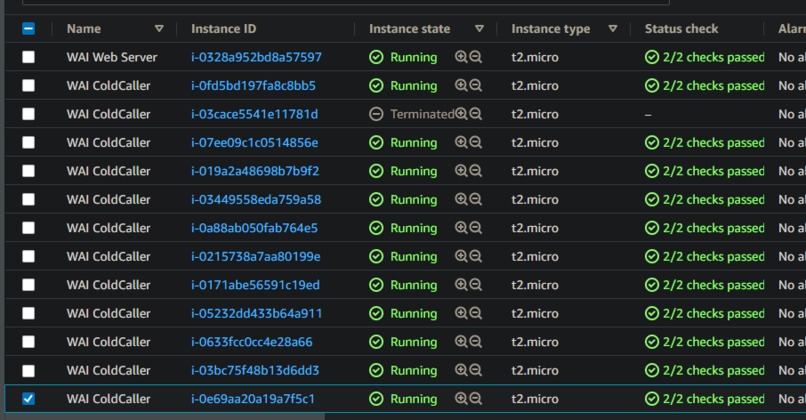This screenshot has height=420, width=806.
Task: Click zoom-in filter icon for i-07ee09c1c0514856e
Action: [x=461, y=142]
